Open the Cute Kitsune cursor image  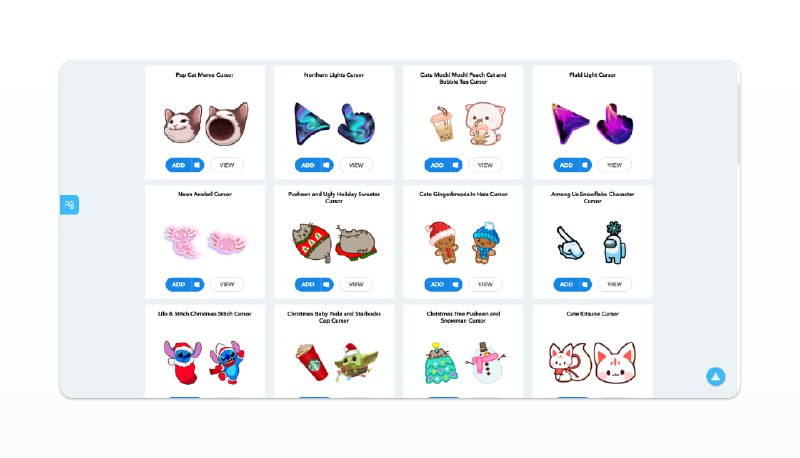coord(592,362)
